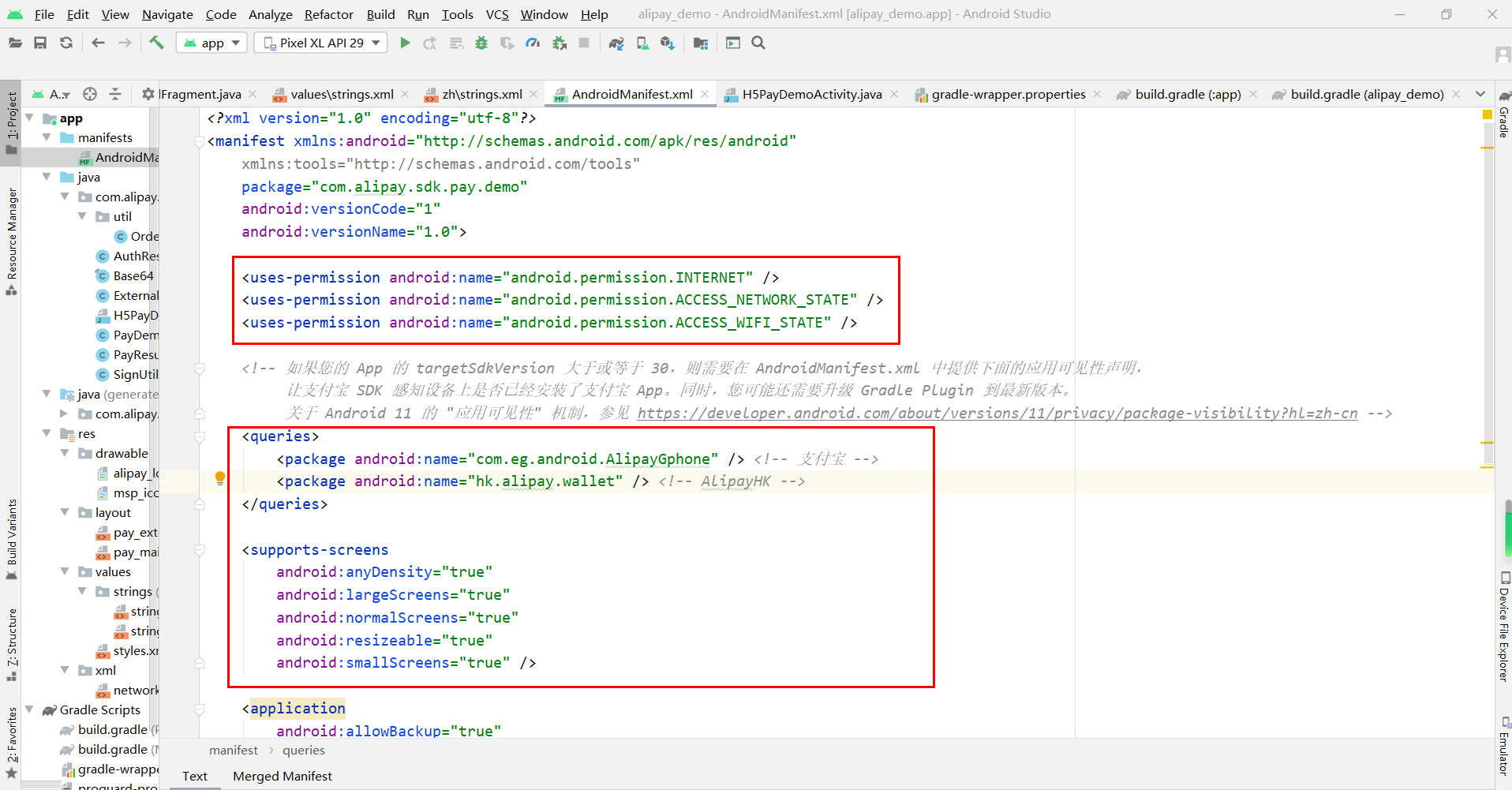Toggle the Build Variants tool window
Image resolution: width=1512 pixels, height=790 pixels.
(x=11, y=540)
